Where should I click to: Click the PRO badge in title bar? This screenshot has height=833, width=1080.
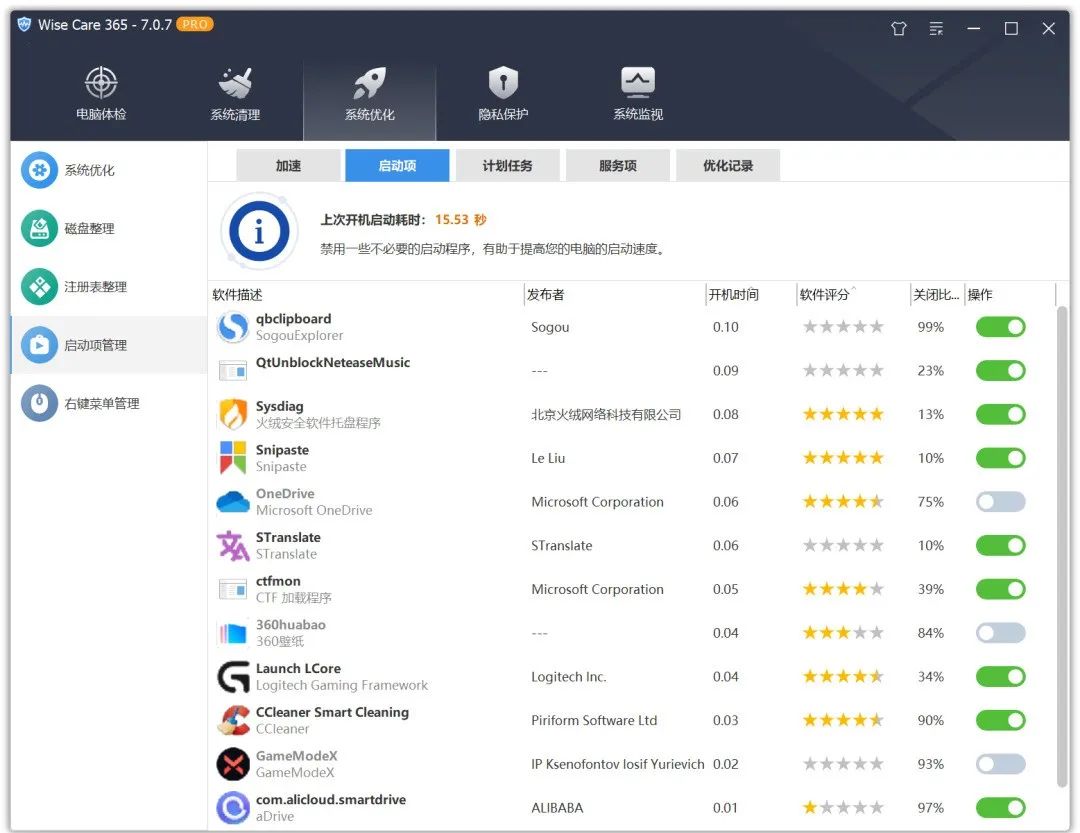[195, 24]
